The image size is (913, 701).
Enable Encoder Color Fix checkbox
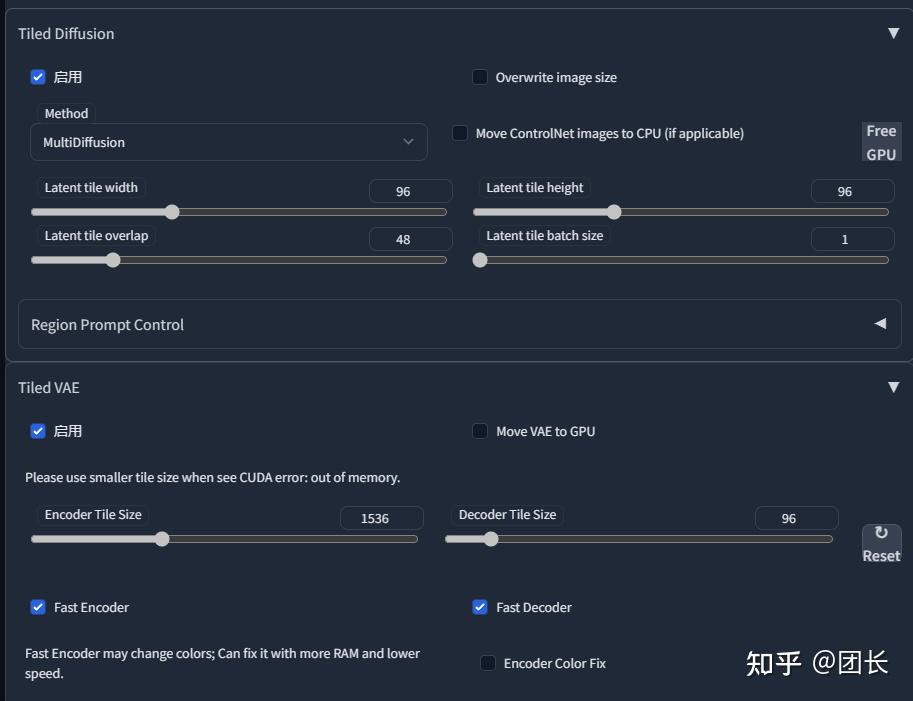click(x=488, y=663)
